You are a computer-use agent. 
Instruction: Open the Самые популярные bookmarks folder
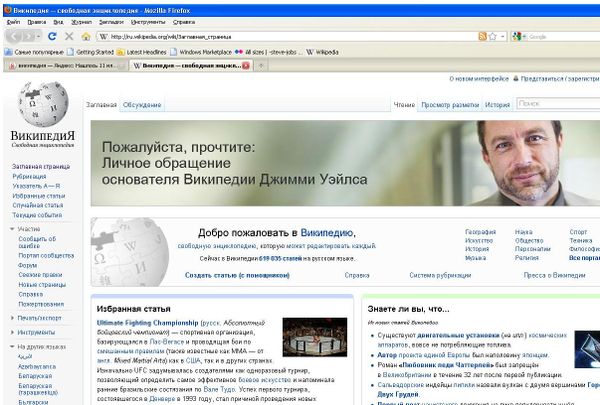click(34, 52)
